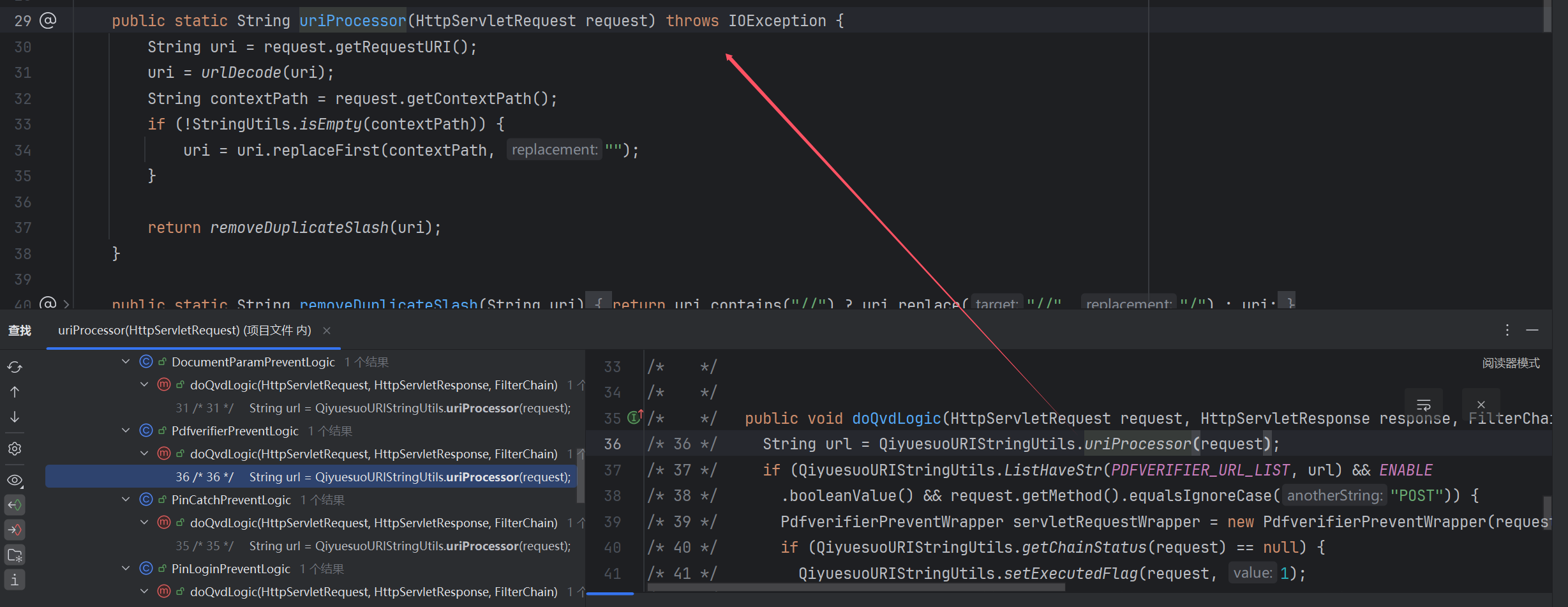
Task: Click the refresh/rerun search icon
Action: [x=15, y=367]
